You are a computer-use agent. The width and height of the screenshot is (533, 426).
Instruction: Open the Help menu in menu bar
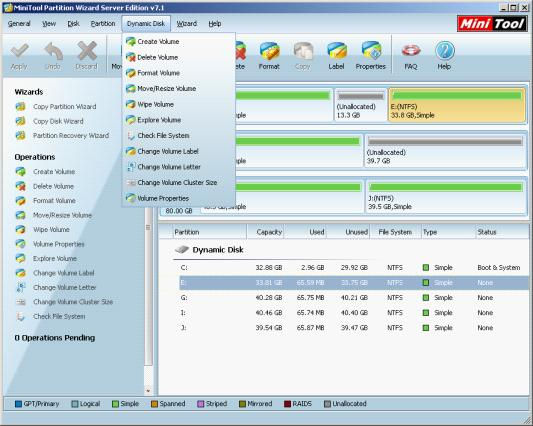pos(215,24)
